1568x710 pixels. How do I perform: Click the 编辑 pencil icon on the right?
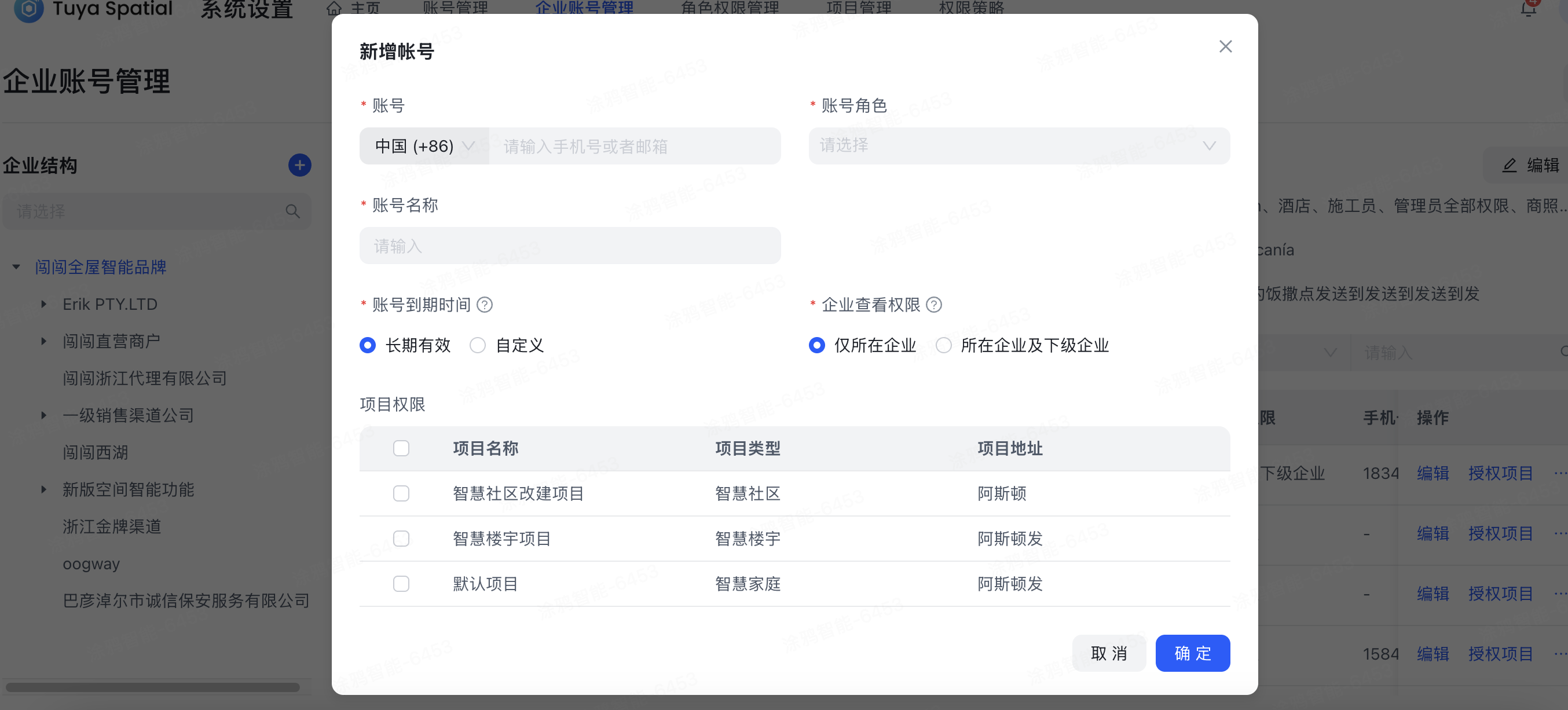tap(1510, 166)
